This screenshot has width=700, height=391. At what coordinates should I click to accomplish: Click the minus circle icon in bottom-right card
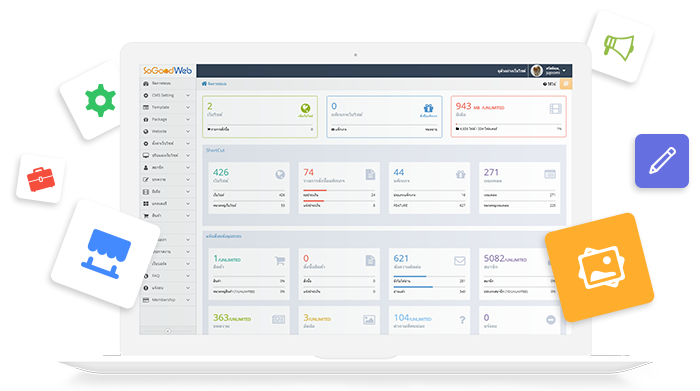coord(551,320)
